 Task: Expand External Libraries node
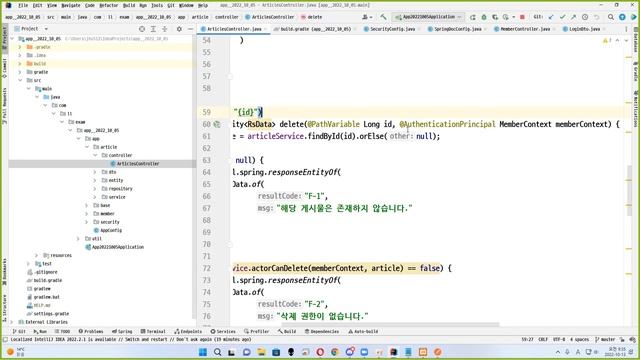pos(11,322)
